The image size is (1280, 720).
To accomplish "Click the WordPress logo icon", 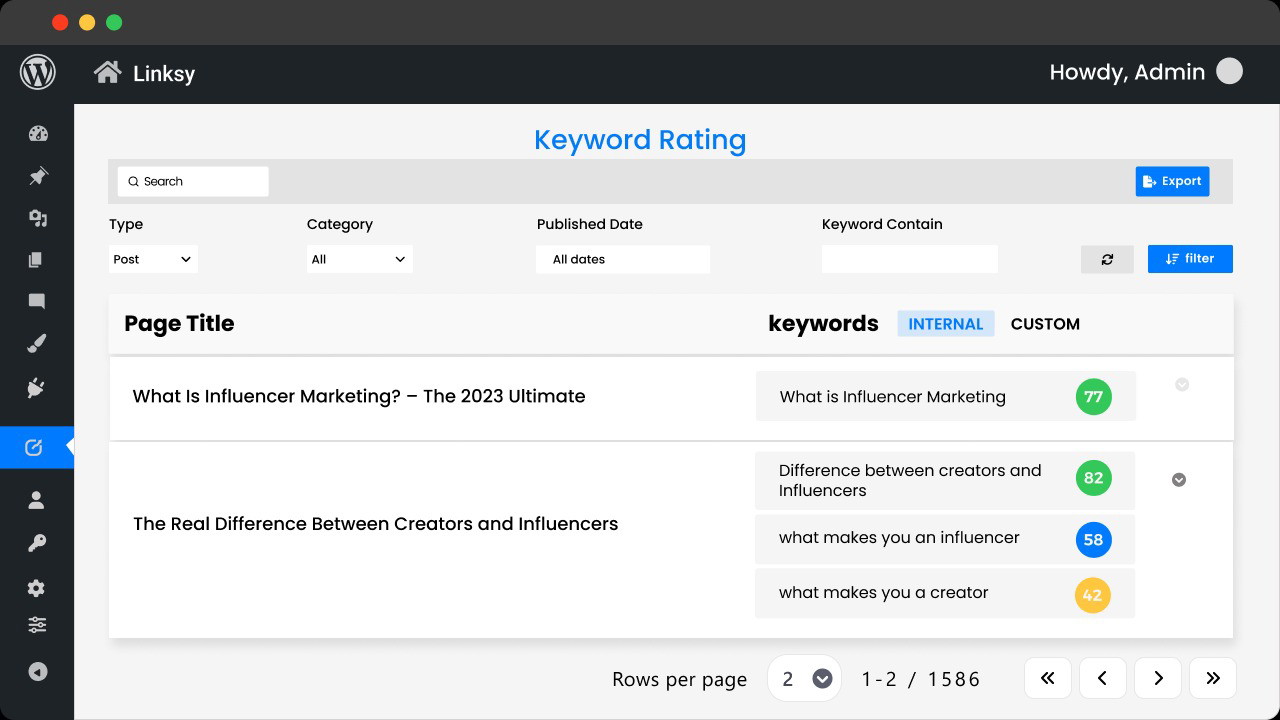I will (x=37, y=73).
